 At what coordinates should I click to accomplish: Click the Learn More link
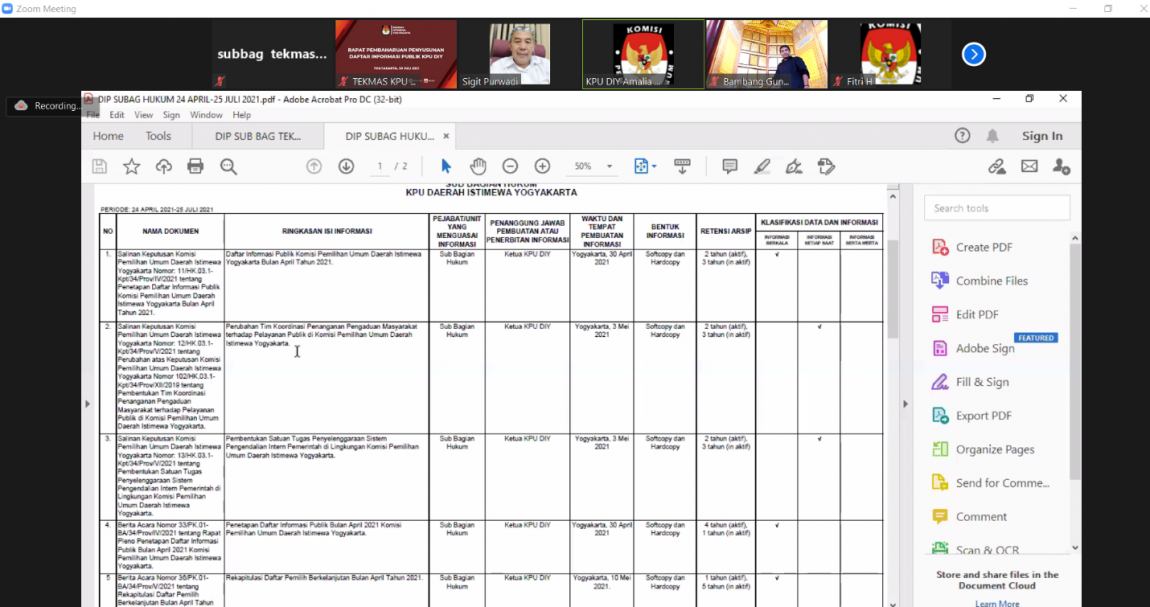pyautogui.click(x=997, y=603)
